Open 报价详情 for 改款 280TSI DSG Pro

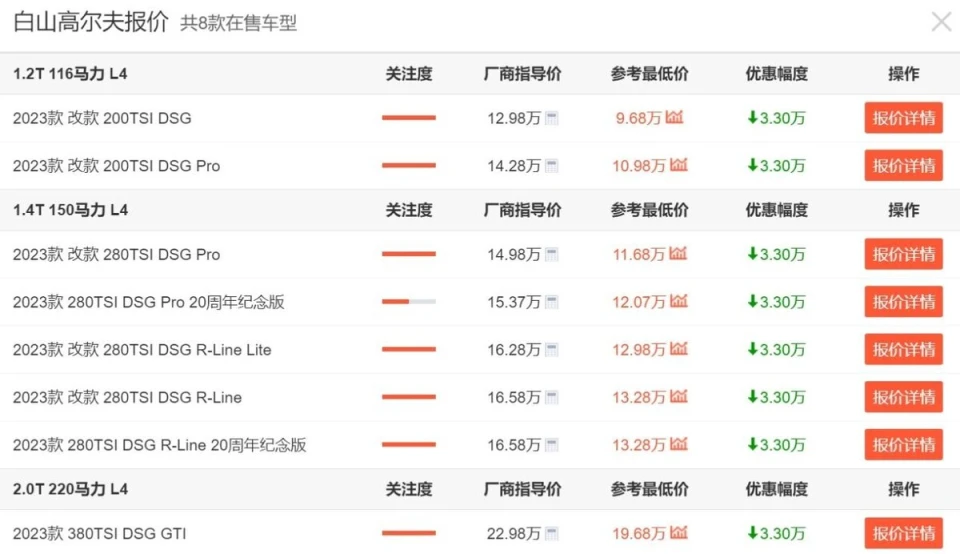[903, 254]
